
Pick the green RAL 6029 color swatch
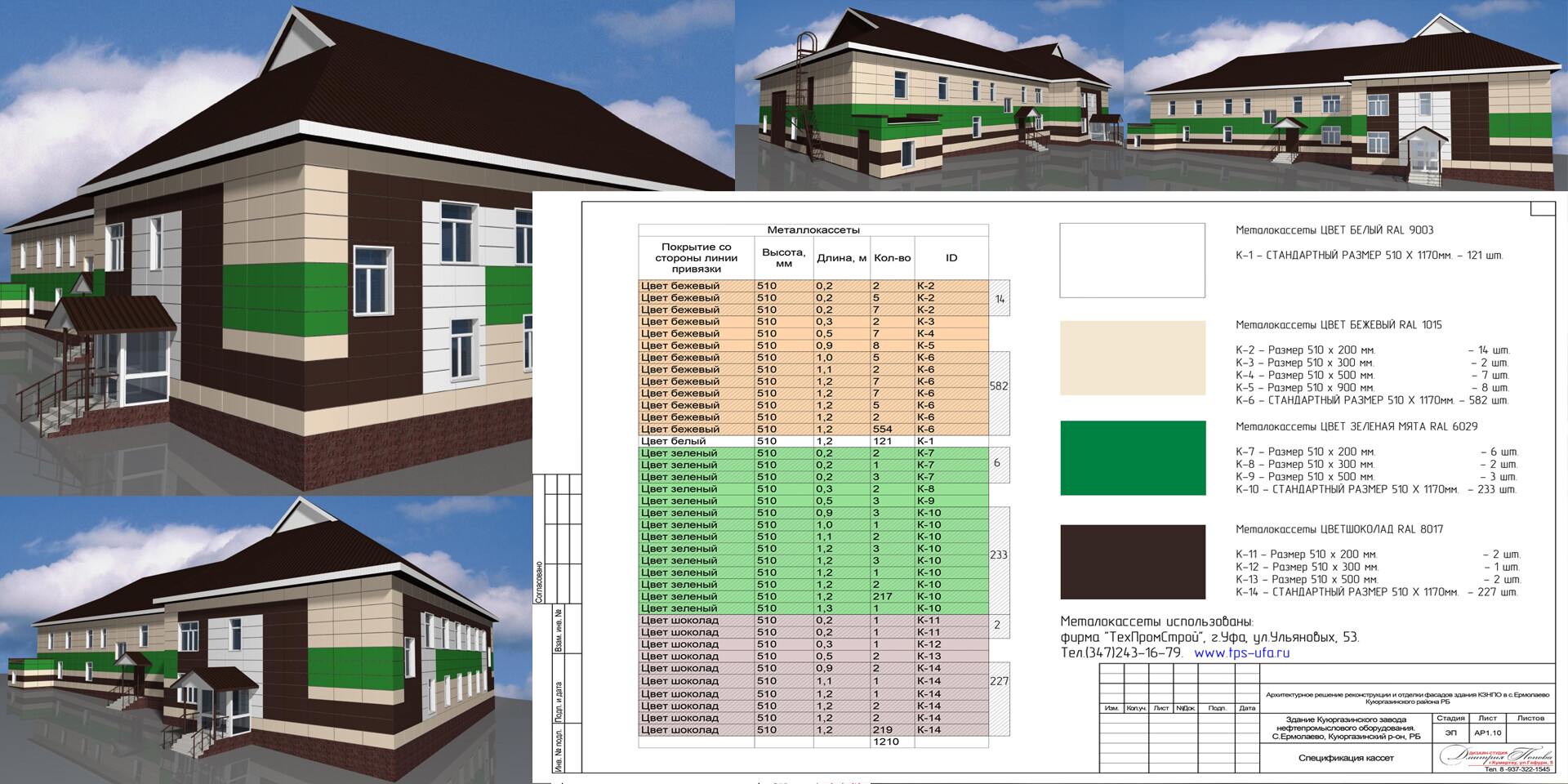click(x=1132, y=458)
